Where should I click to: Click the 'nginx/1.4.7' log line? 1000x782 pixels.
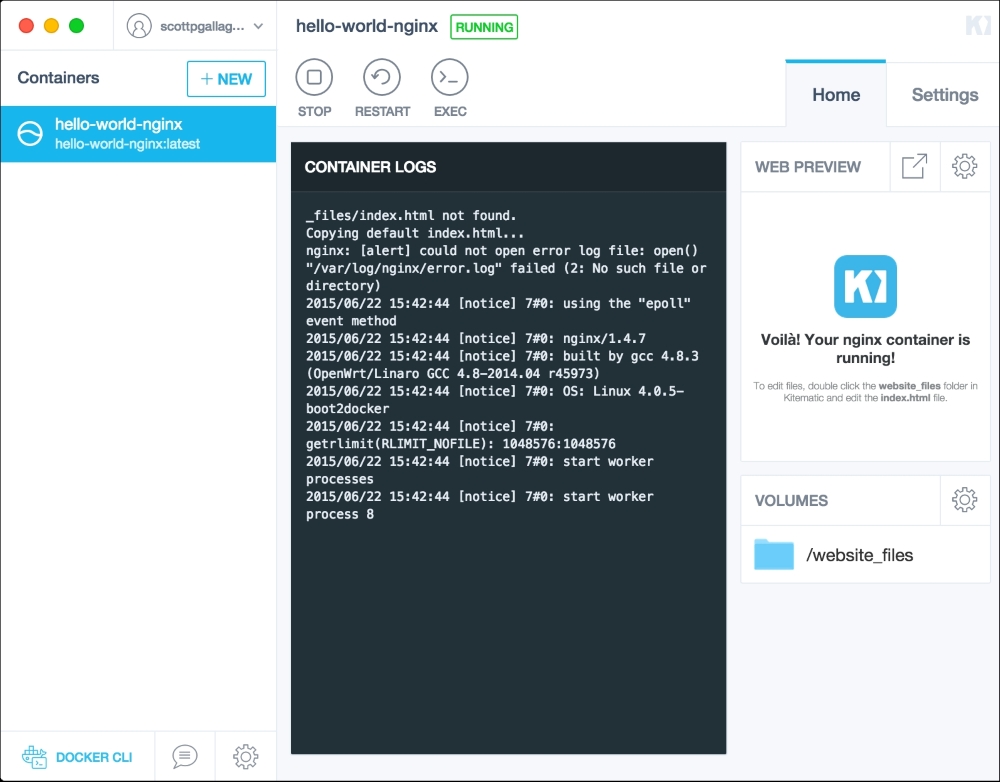pyautogui.click(x=476, y=338)
